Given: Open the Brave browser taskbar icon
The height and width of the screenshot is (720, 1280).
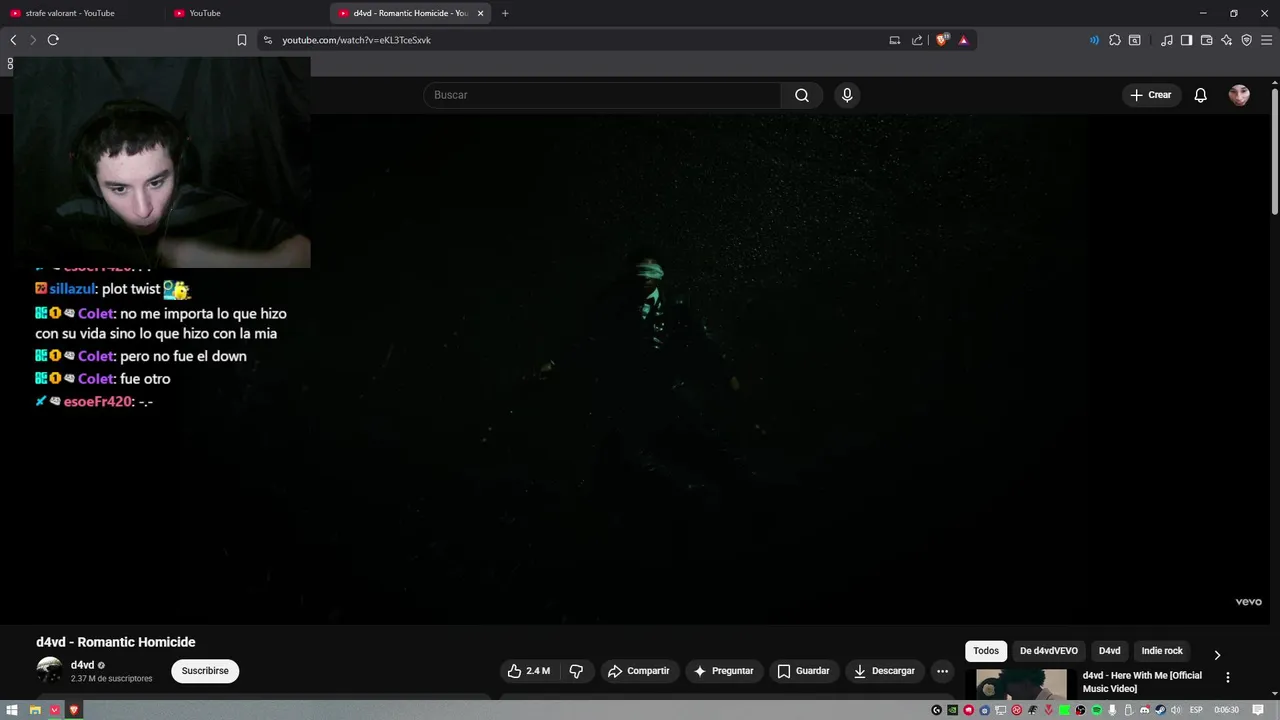Looking at the screenshot, I should [73, 710].
